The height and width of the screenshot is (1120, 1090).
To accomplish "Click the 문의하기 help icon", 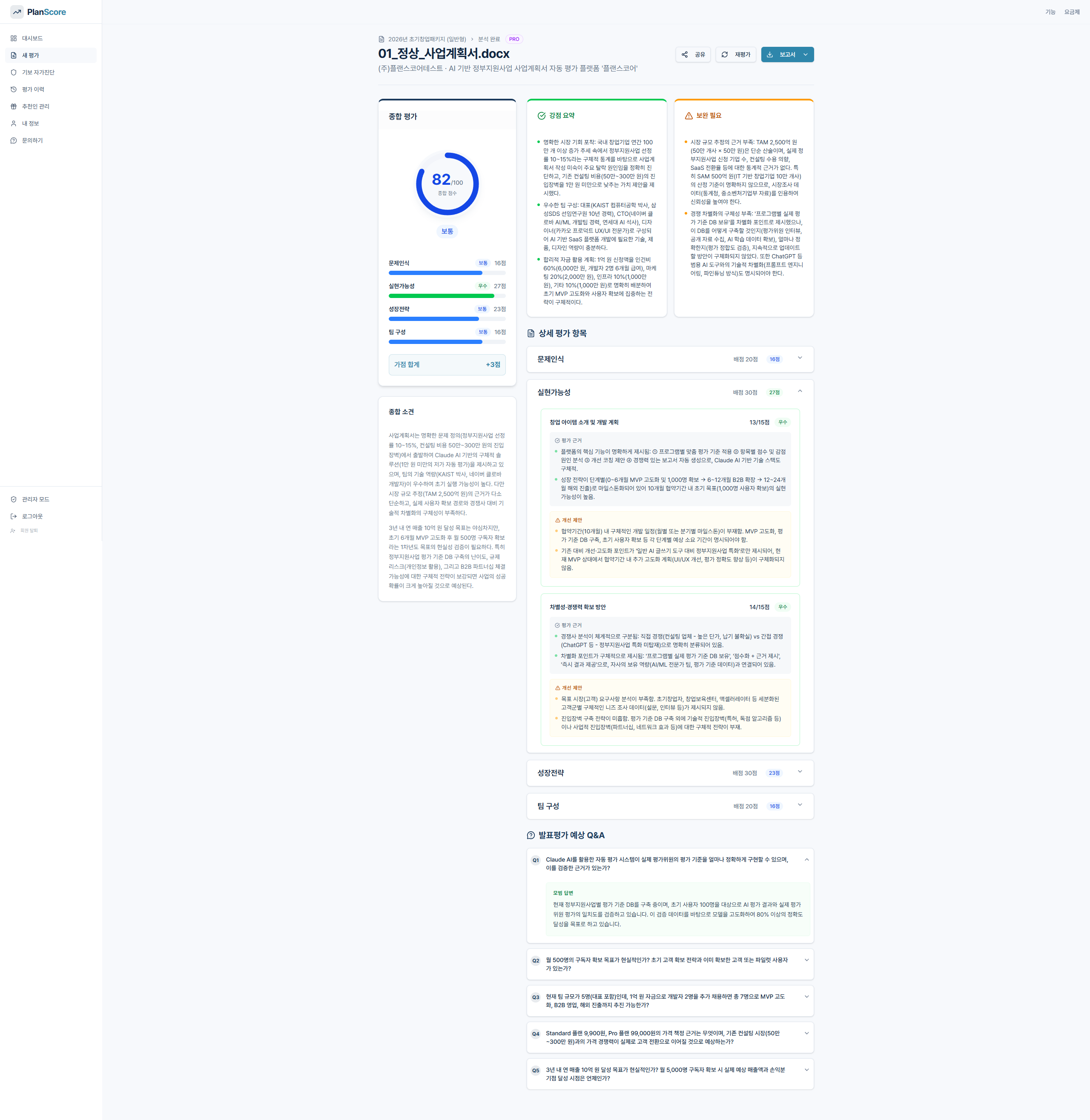I will (14, 141).
